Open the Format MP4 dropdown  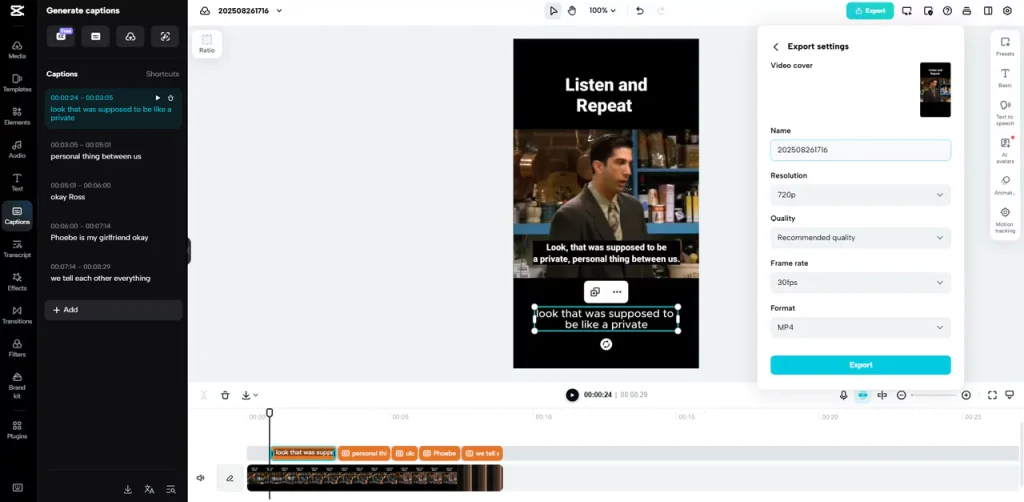860,327
